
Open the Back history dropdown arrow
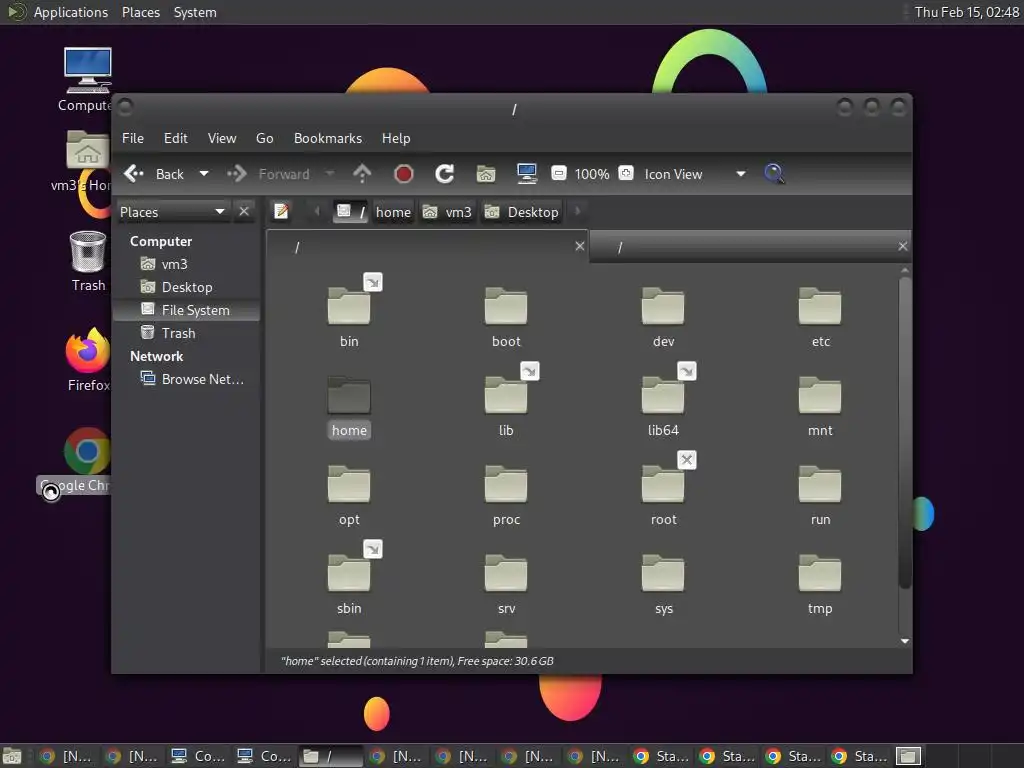[204, 174]
